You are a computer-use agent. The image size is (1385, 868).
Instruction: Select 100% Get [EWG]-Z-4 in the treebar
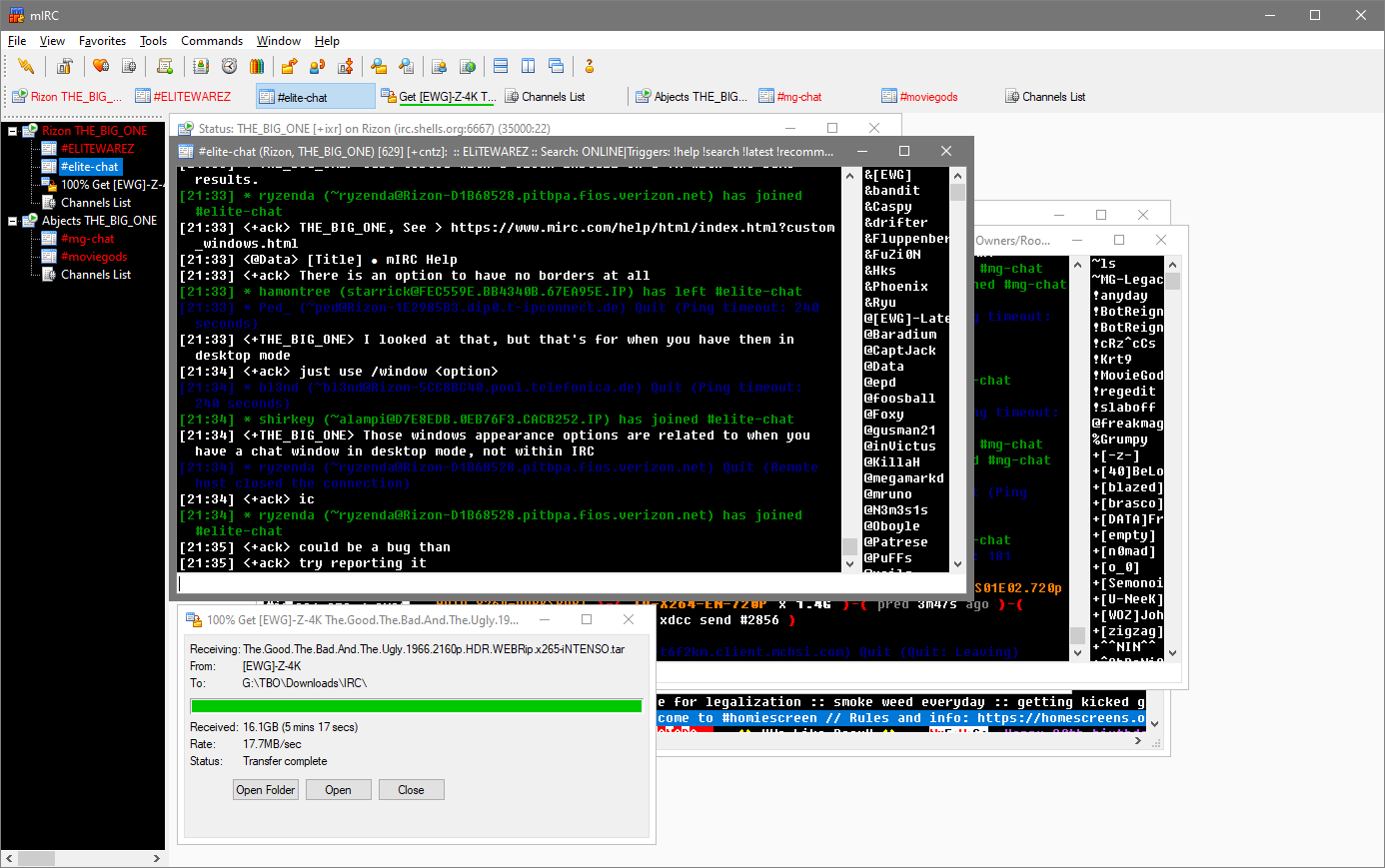point(112,185)
